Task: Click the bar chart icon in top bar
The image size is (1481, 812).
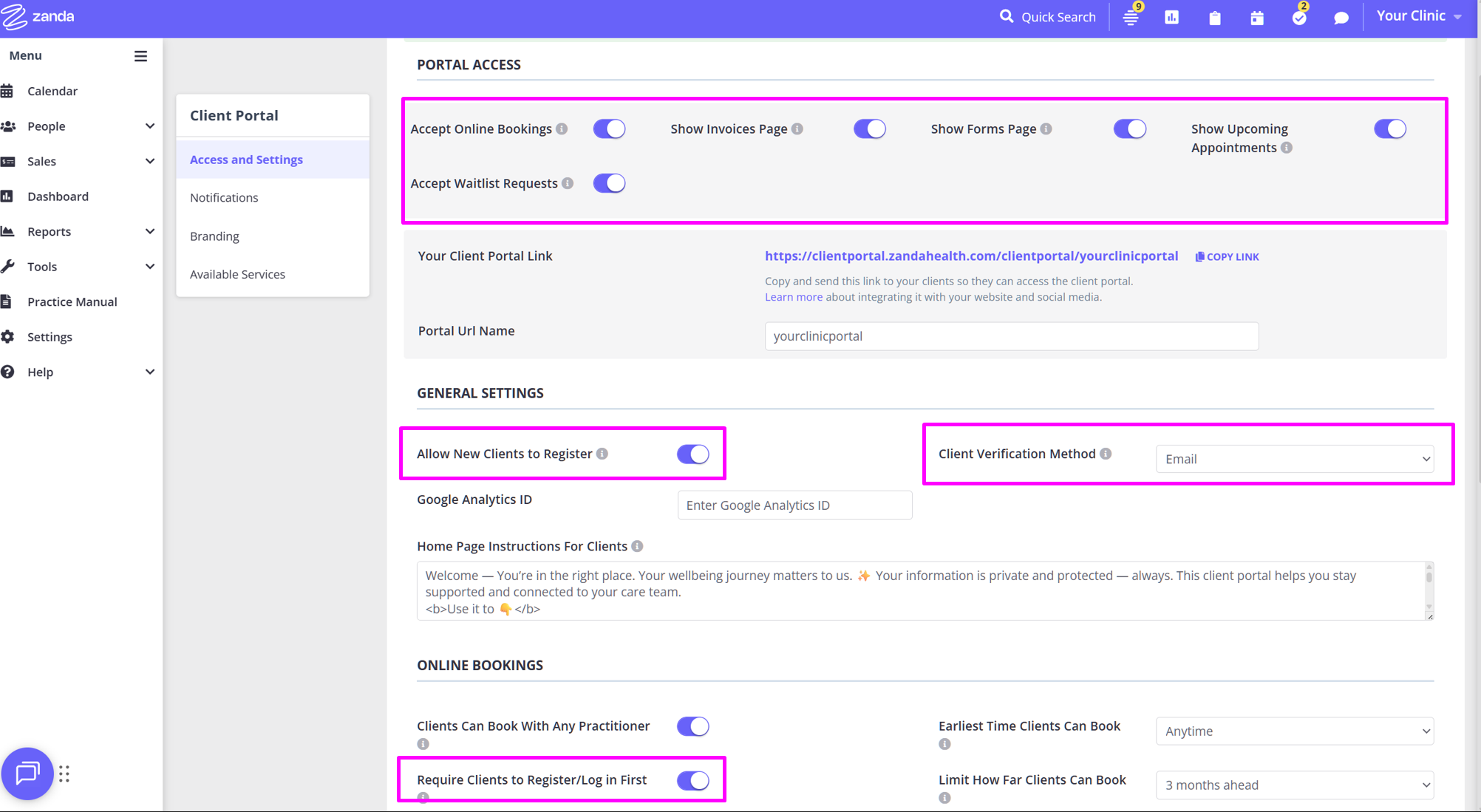Action: coord(1172,18)
